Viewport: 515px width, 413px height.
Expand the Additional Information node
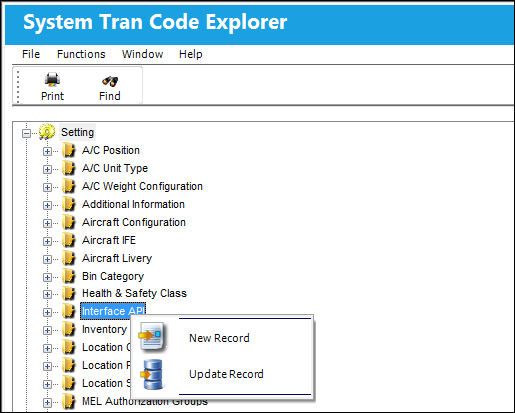(x=47, y=205)
